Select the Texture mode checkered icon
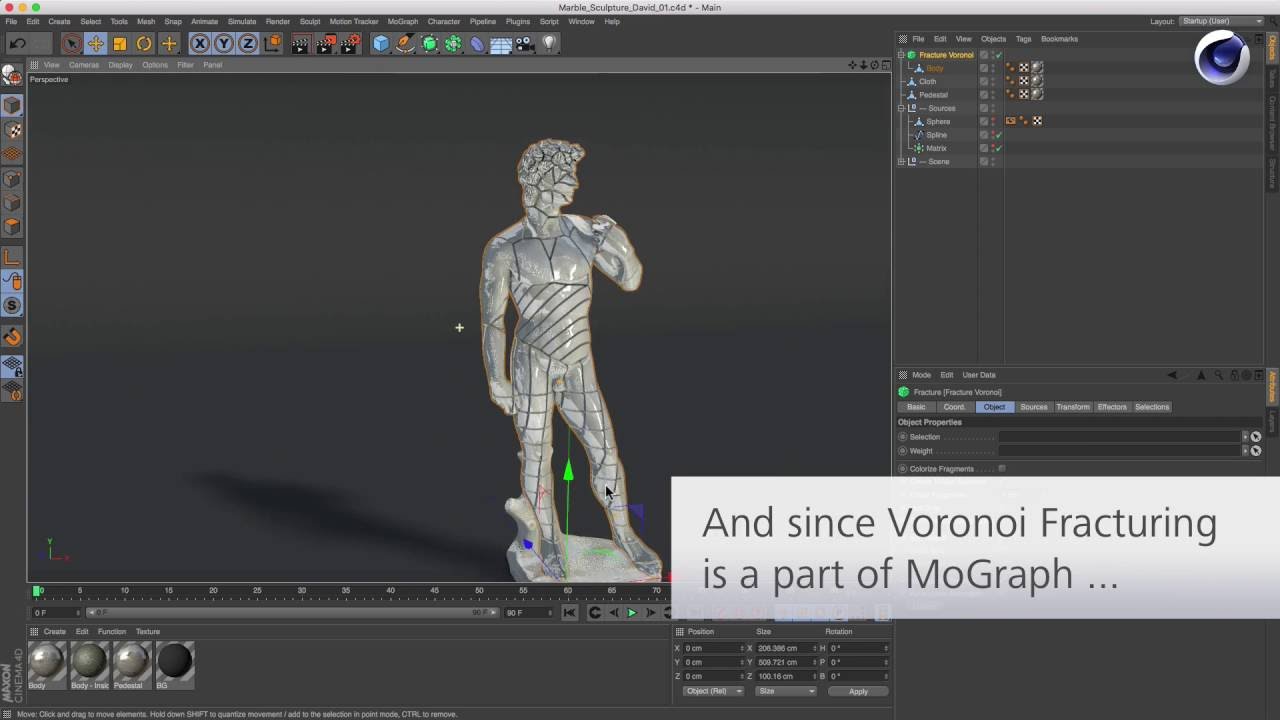This screenshot has width=1280, height=720. 13,130
